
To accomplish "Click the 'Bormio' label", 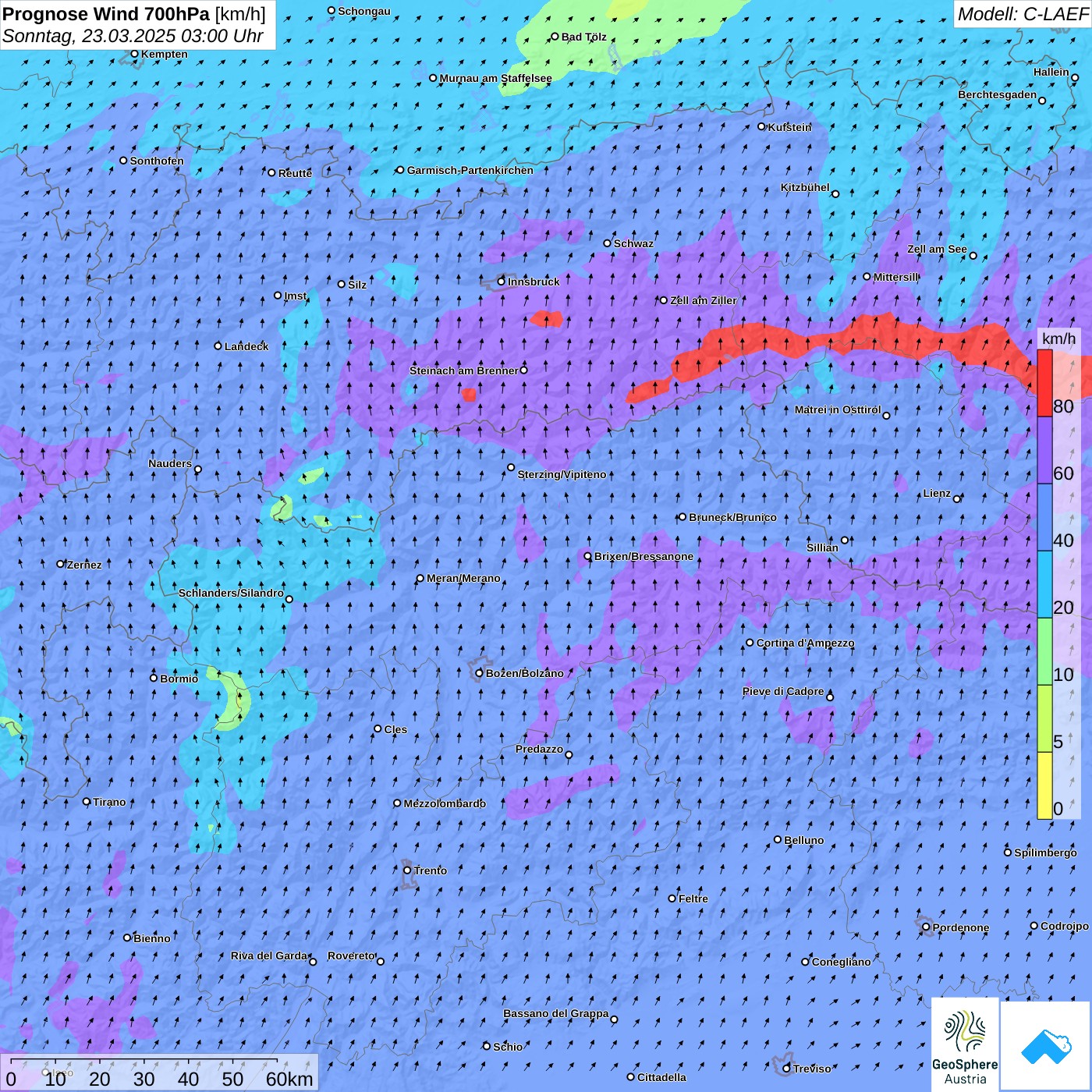I will pos(179,679).
